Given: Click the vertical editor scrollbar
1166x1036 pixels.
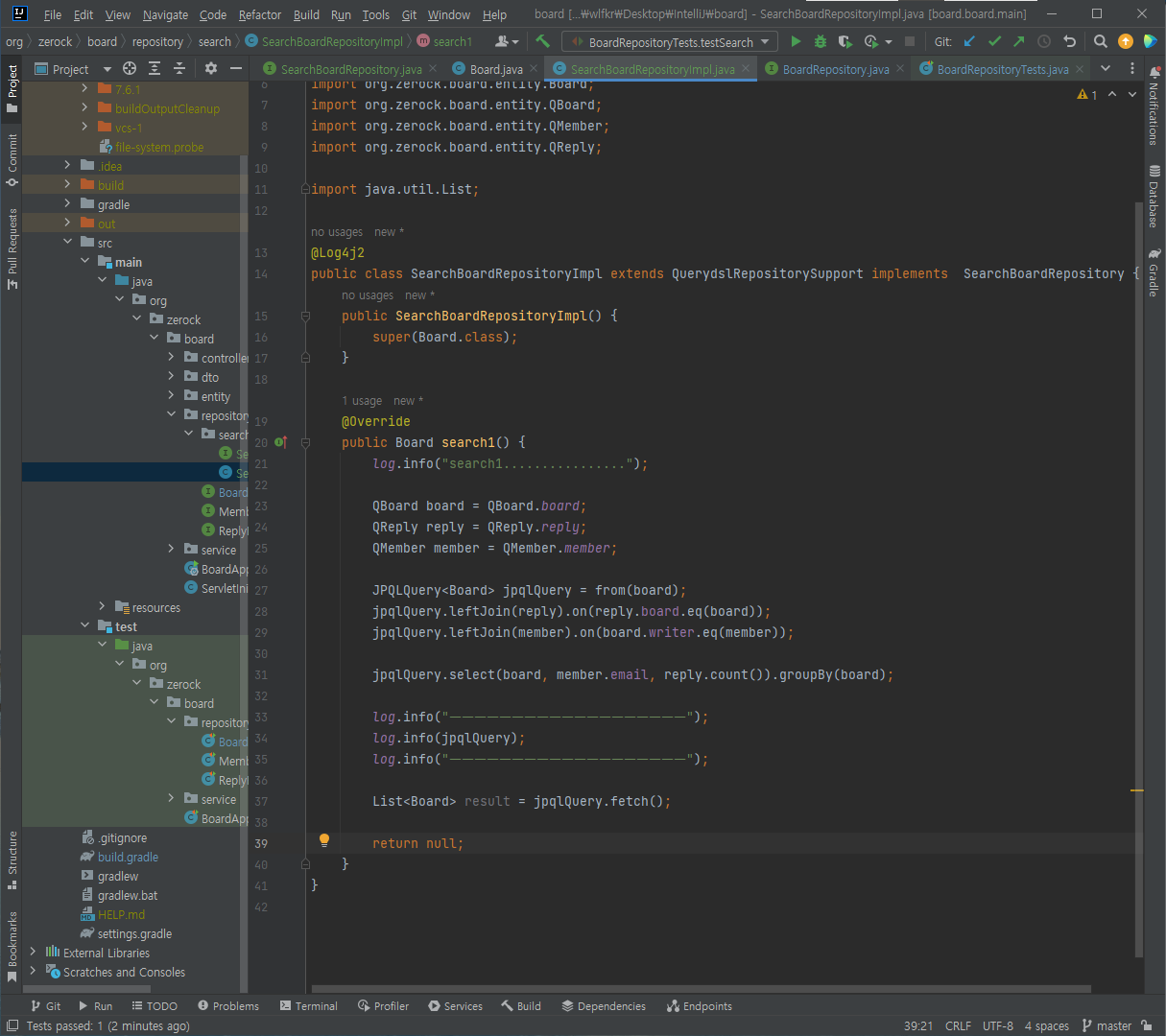Looking at the screenshot, I should coord(1139,578).
